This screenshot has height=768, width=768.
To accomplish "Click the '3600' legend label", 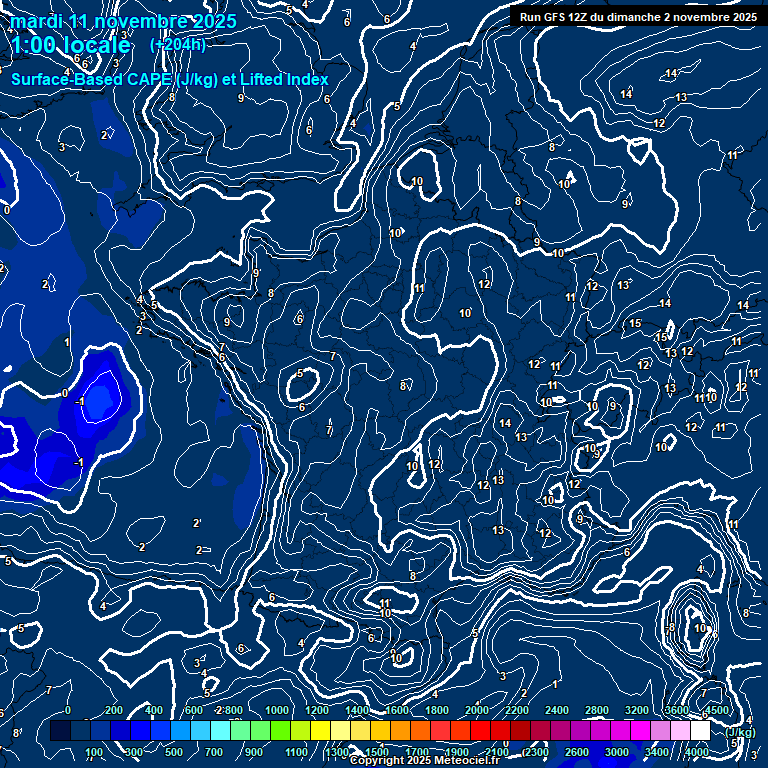I will pyautogui.click(x=677, y=710).
